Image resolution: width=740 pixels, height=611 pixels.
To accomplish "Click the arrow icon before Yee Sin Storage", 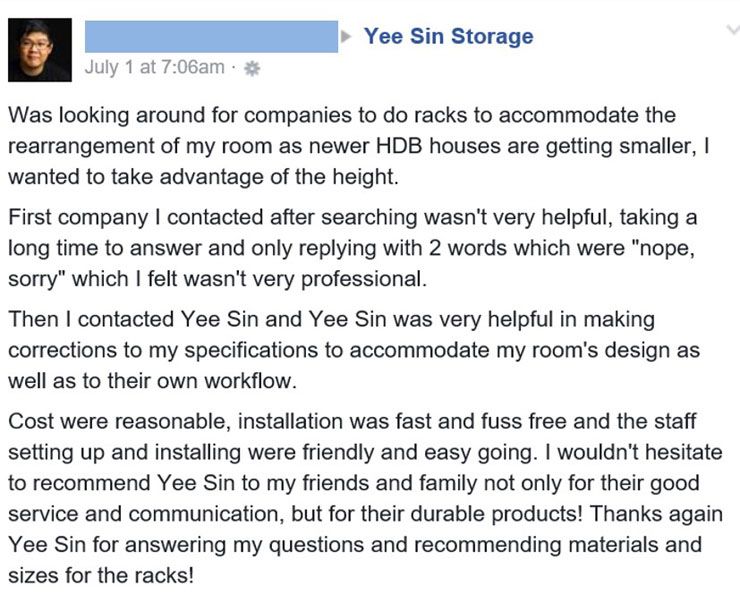I will (x=347, y=36).
